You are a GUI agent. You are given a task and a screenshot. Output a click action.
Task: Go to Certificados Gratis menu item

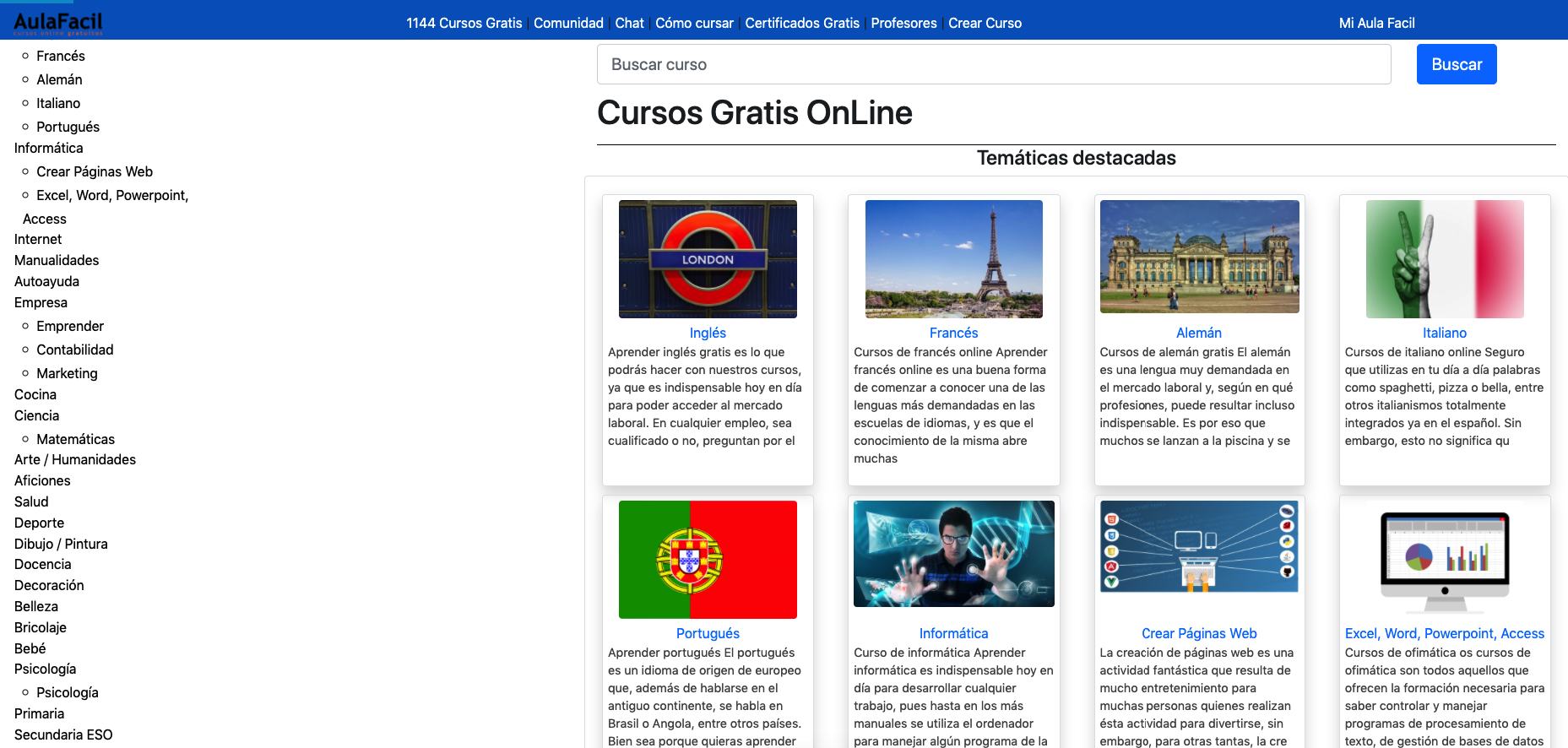[x=801, y=23]
